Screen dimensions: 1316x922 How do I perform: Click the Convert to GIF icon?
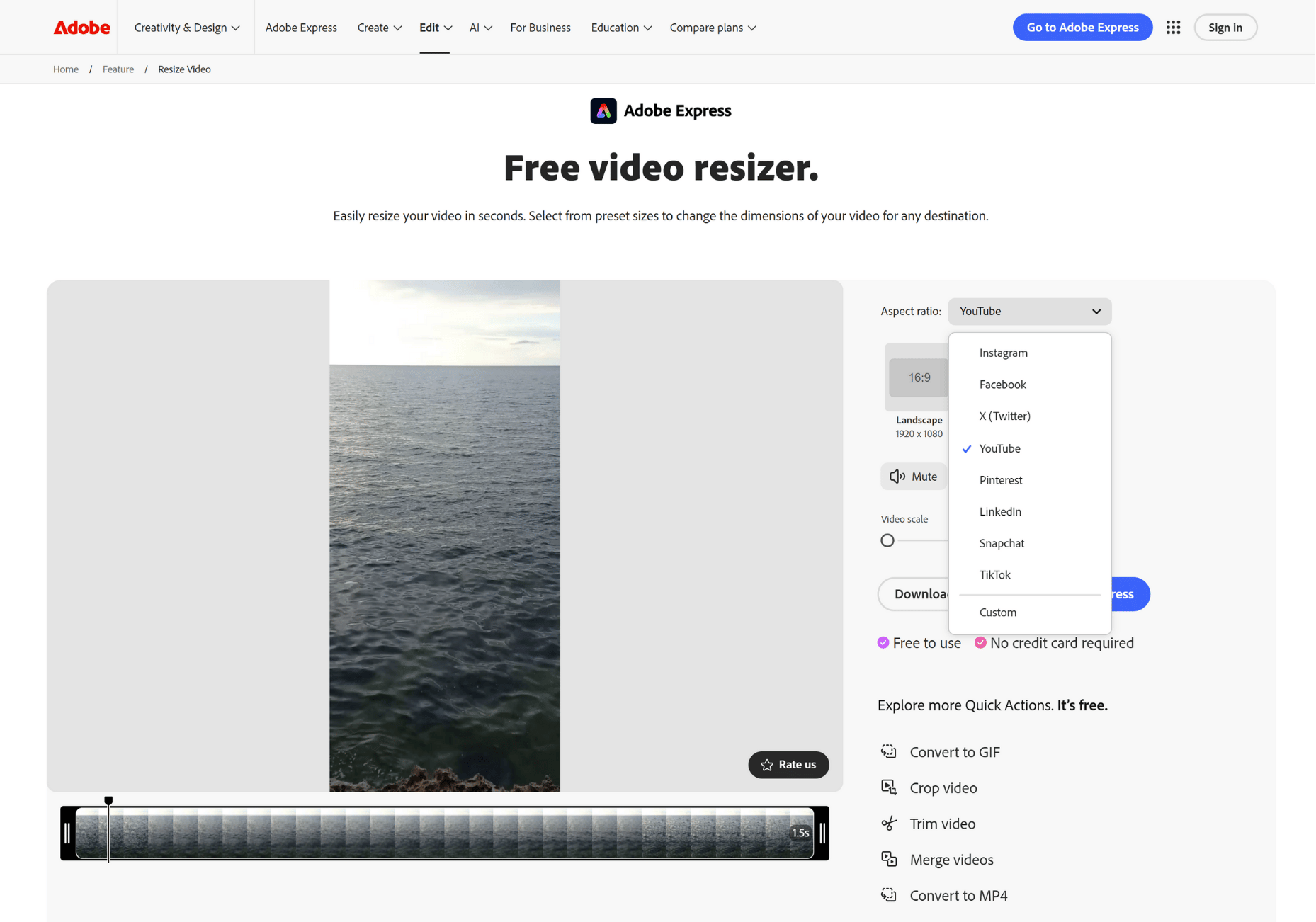tap(888, 751)
